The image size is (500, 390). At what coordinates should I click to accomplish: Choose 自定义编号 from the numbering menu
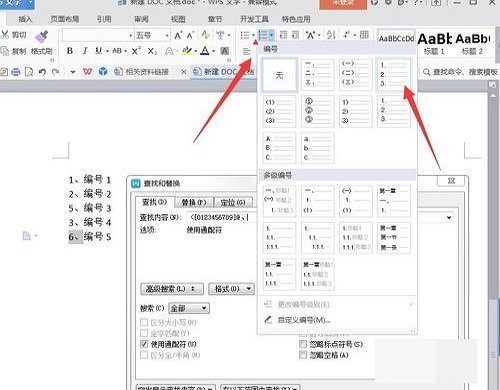tap(304, 320)
